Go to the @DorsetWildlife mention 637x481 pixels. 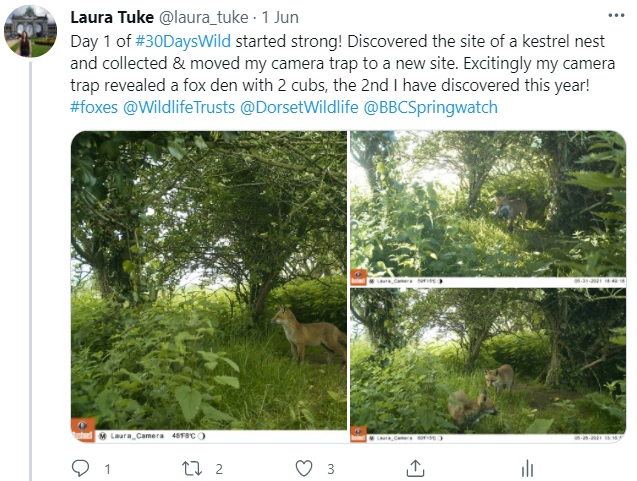[290, 108]
